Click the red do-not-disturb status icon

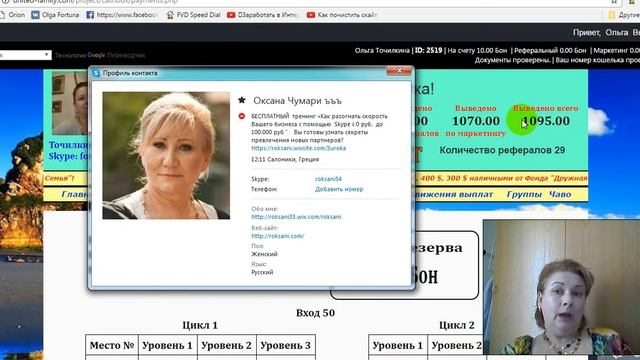point(242,116)
